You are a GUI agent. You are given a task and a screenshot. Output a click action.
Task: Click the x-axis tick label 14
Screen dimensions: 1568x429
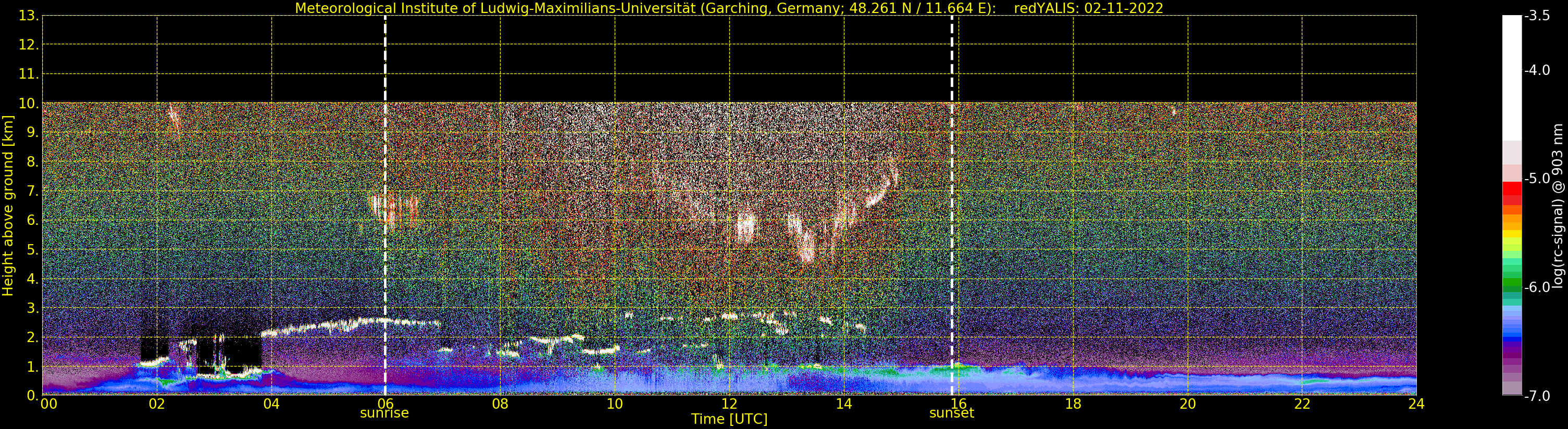click(x=844, y=404)
